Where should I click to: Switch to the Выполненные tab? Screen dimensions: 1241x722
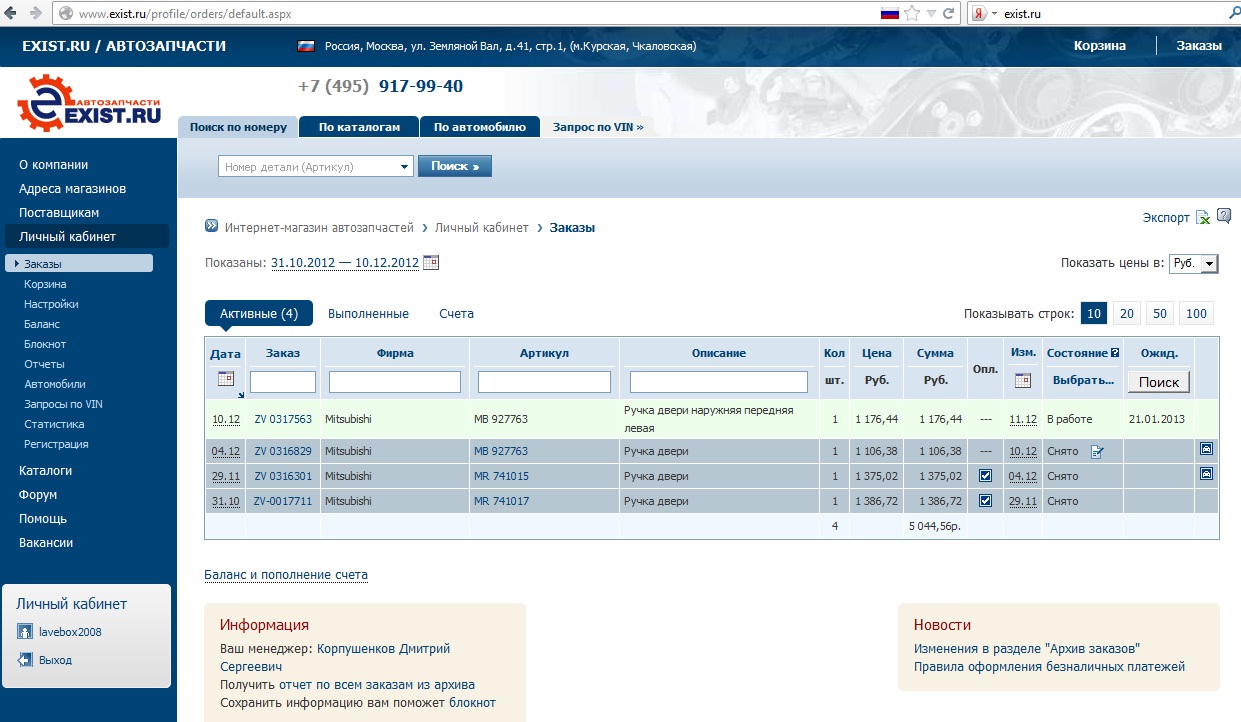click(x=368, y=313)
